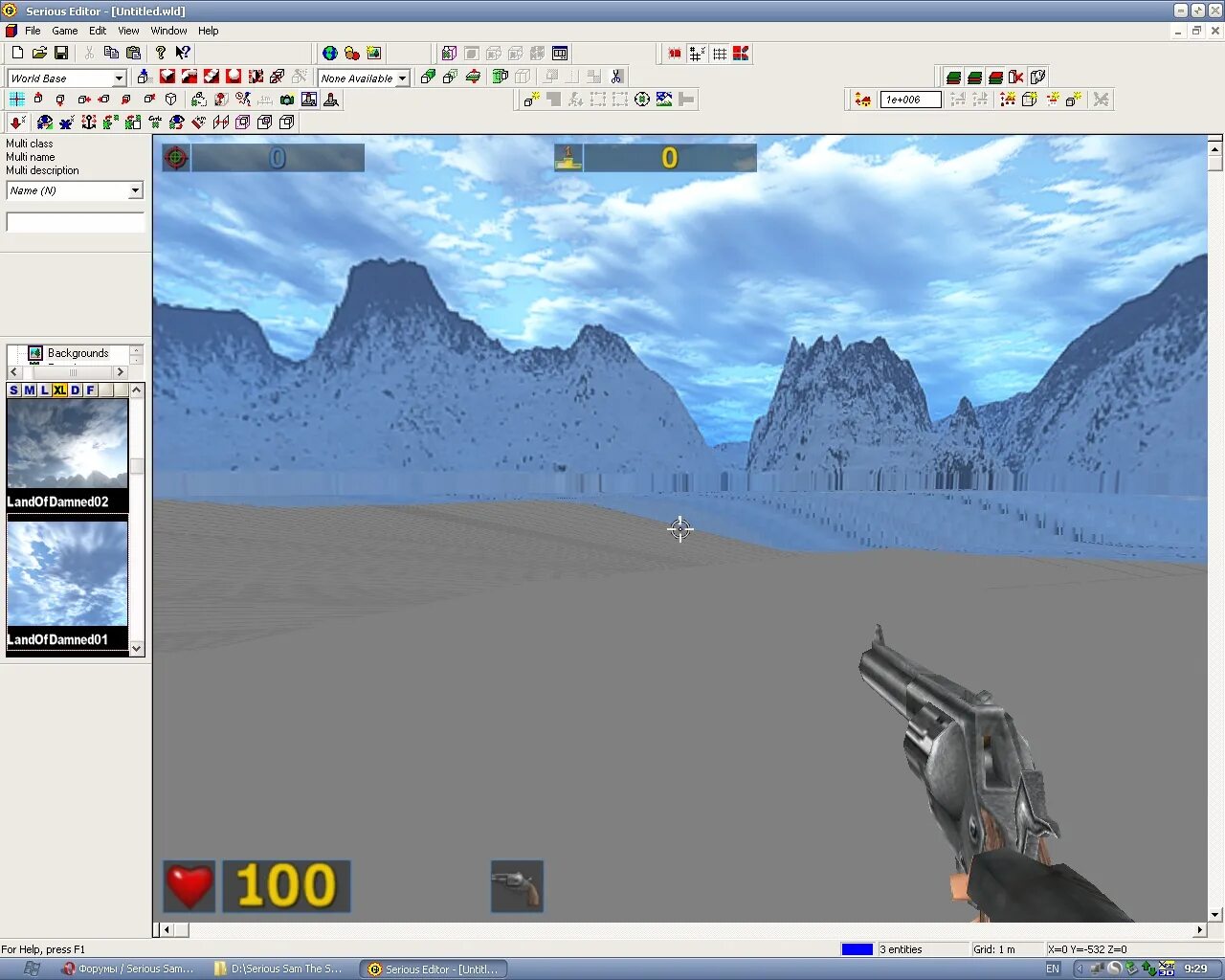Select the XL thumbnail size button
This screenshot has width=1225, height=980.
(59, 390)
